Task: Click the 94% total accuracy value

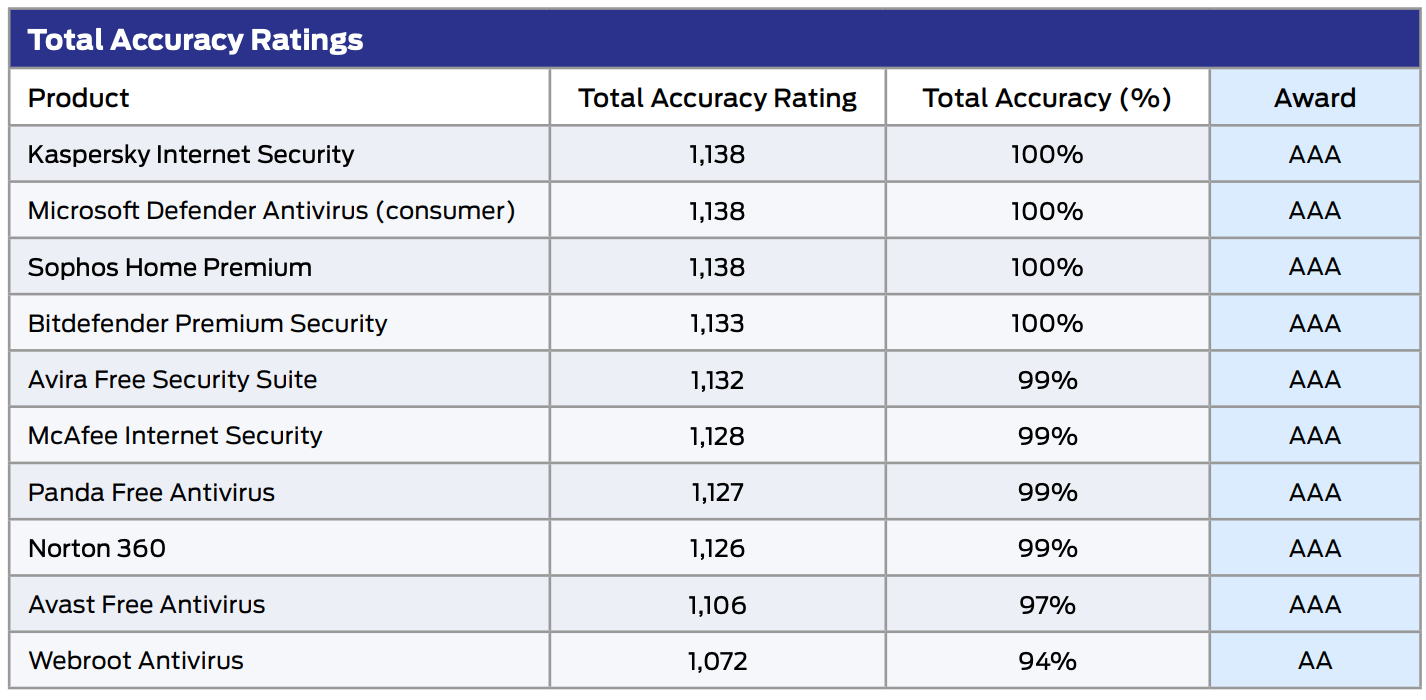Action: pos(1047,661)
